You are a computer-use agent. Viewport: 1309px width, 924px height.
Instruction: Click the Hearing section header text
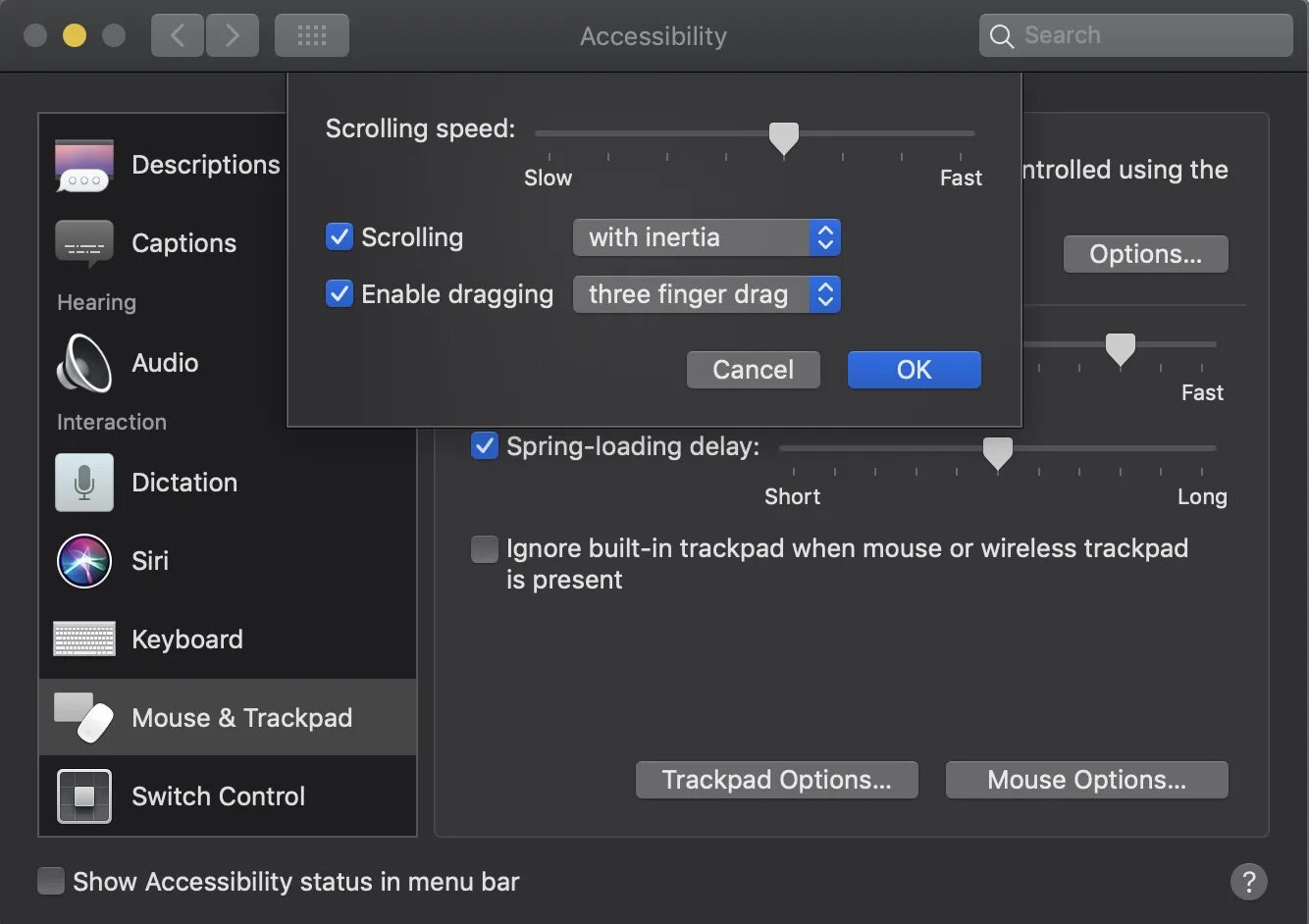point(96,302)
